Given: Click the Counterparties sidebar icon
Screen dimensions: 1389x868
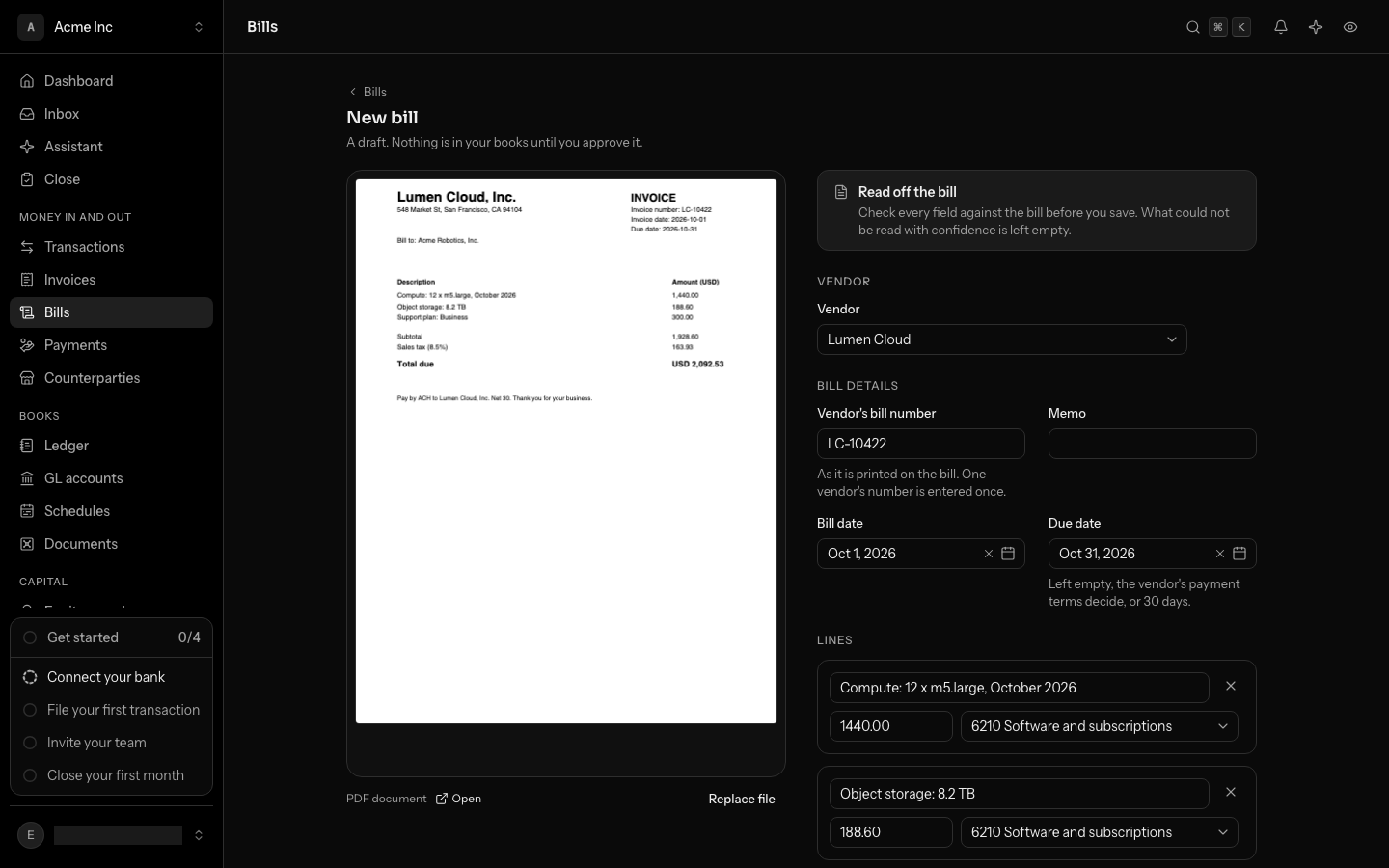Looking at the screenshot, I should click(27, 378).
